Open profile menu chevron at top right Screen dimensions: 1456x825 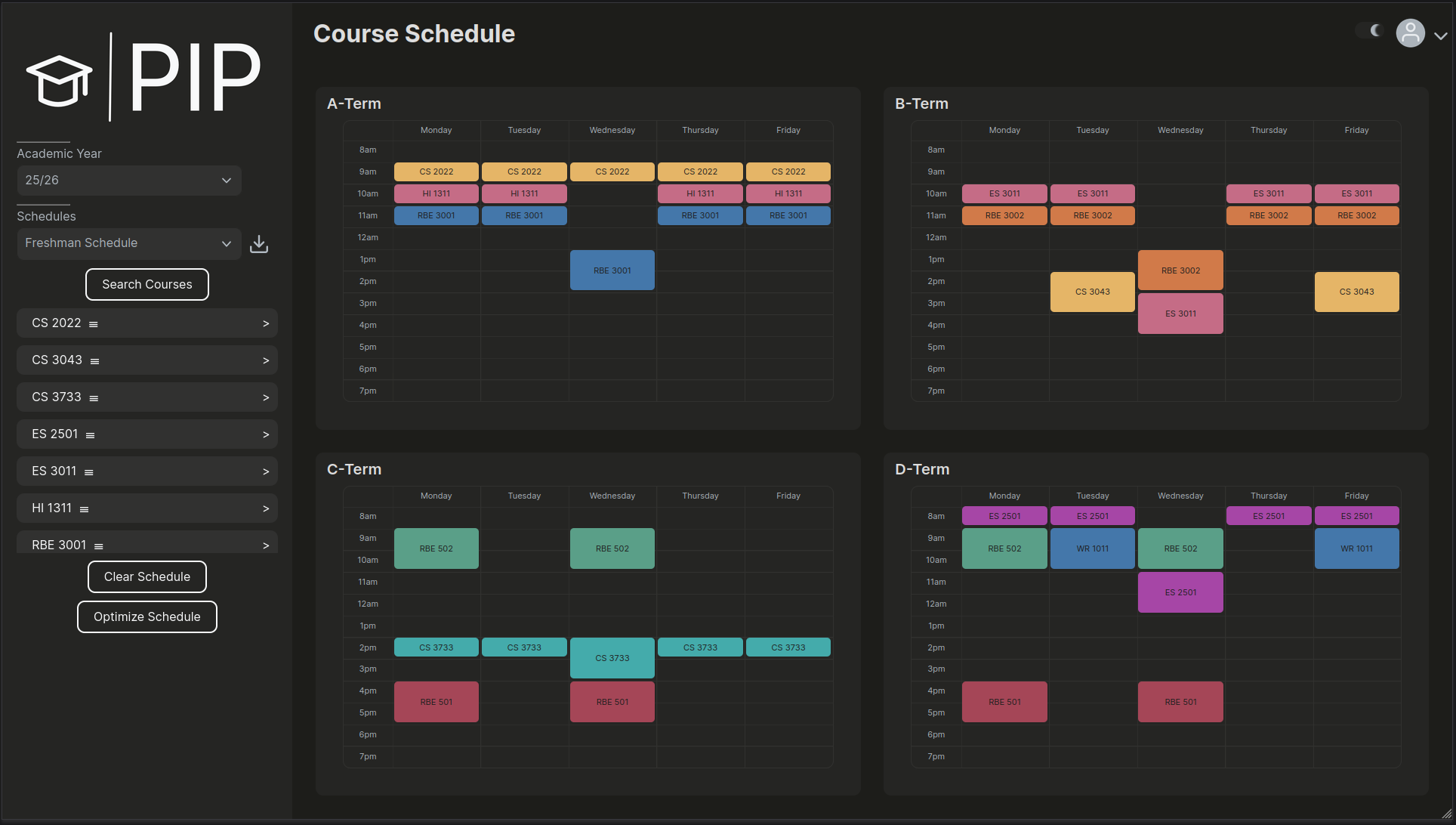coord(1440,36)
